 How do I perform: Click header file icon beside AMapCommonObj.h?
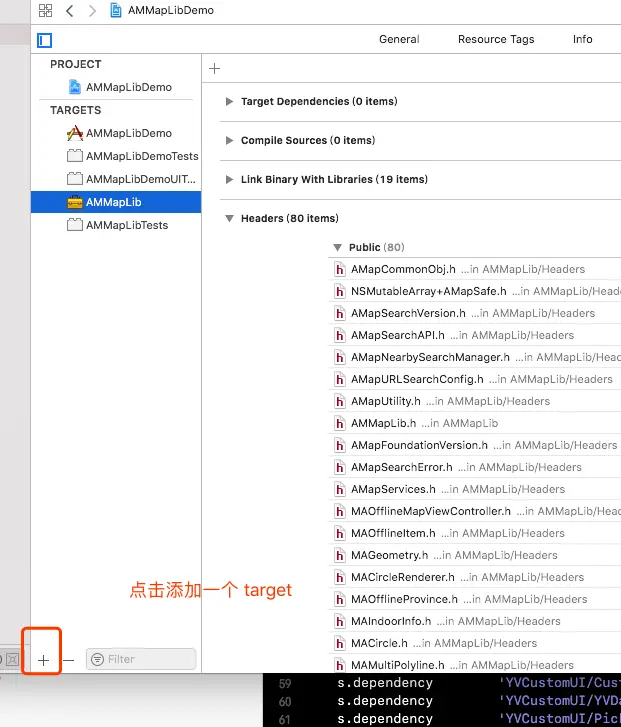pos(340,269)
